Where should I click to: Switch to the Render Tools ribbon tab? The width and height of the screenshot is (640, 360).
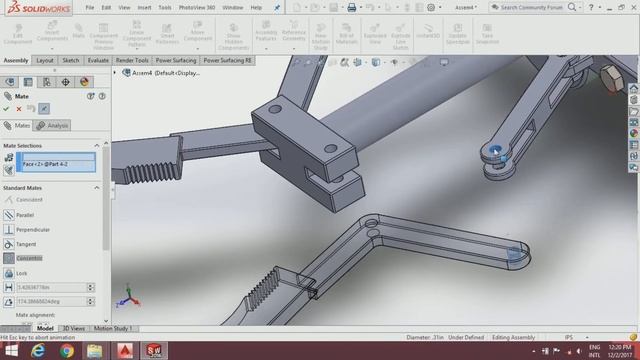coord(132,60)
